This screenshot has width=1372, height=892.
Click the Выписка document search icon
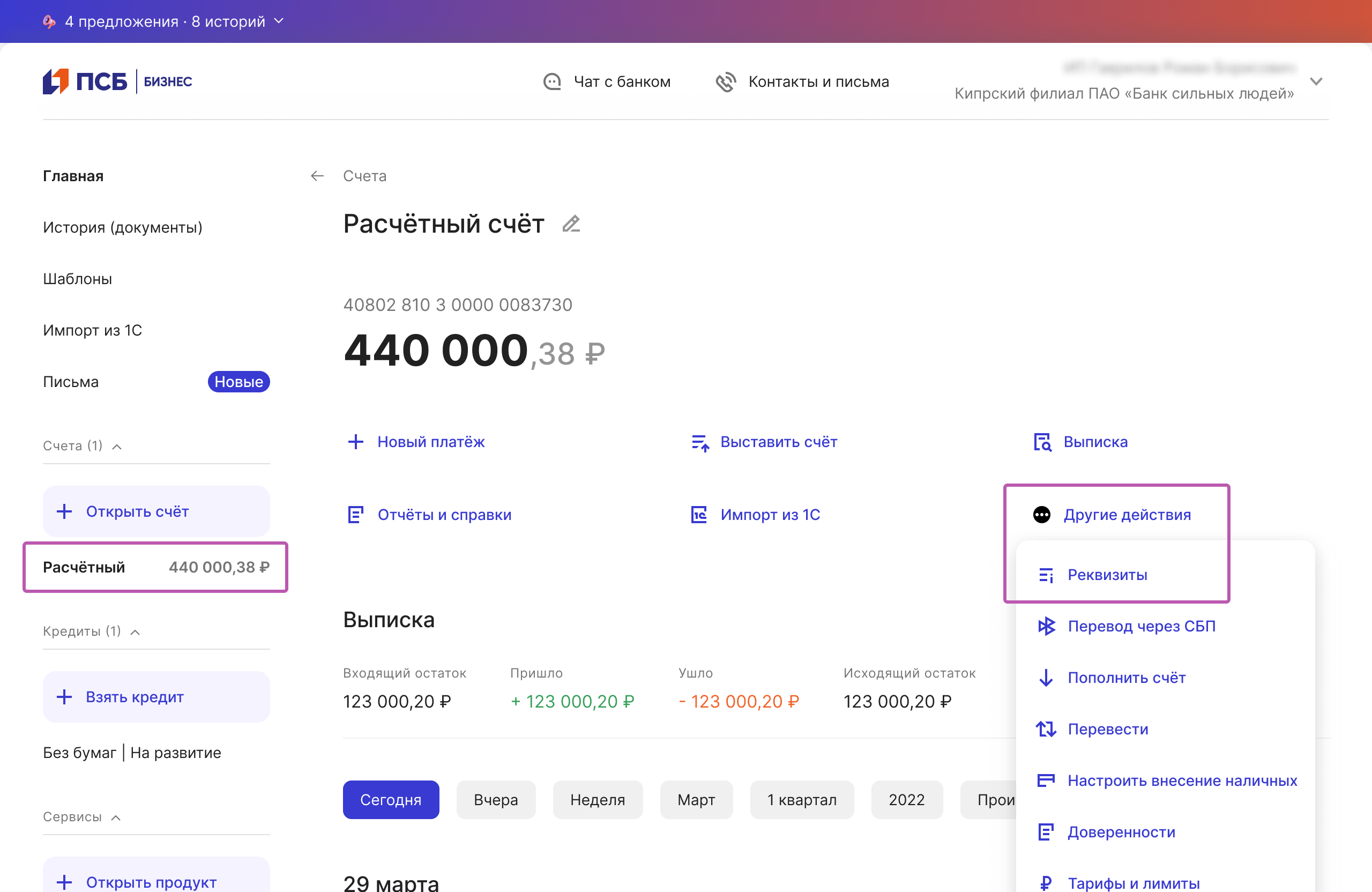pyautogui.click(x=1042, y=442)
